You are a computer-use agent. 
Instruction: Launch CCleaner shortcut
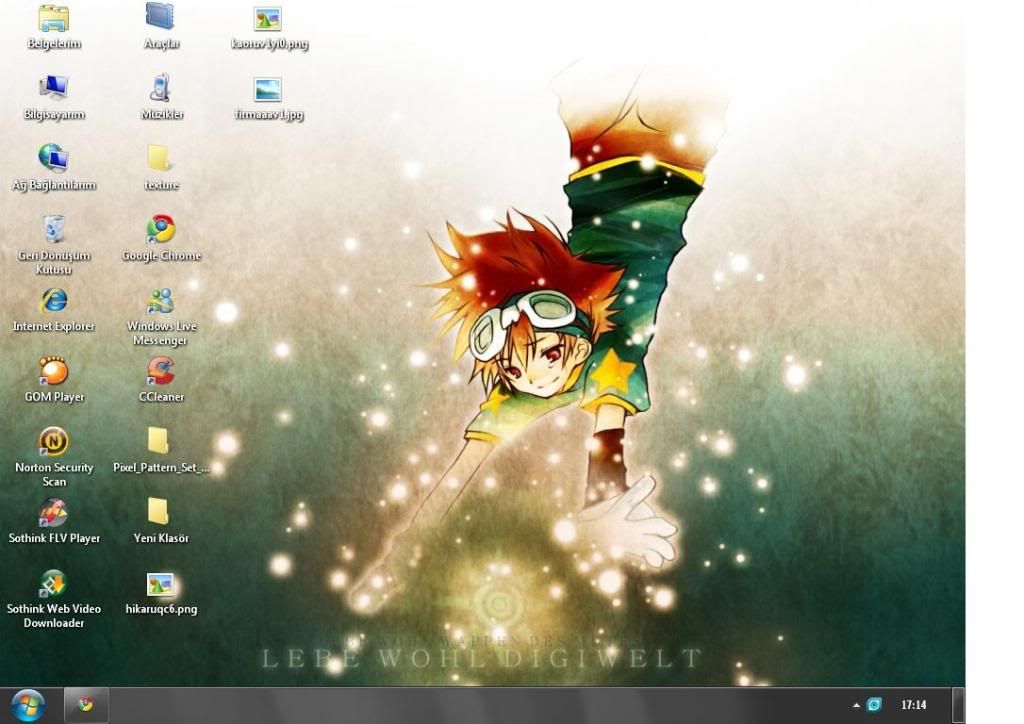[160, 371]
